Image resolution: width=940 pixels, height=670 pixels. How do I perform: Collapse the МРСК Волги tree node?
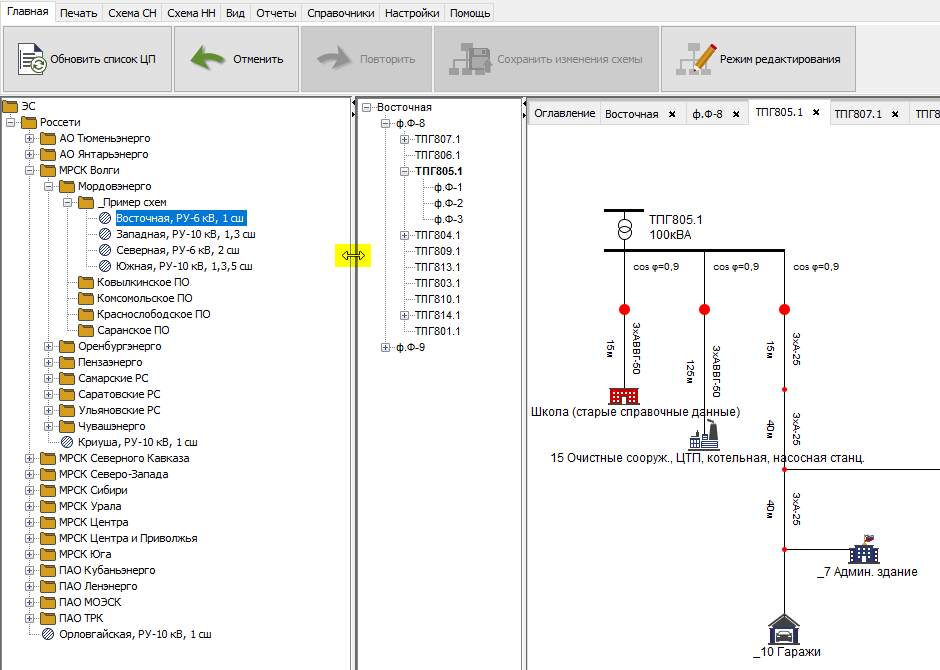(x=29, y=170)
